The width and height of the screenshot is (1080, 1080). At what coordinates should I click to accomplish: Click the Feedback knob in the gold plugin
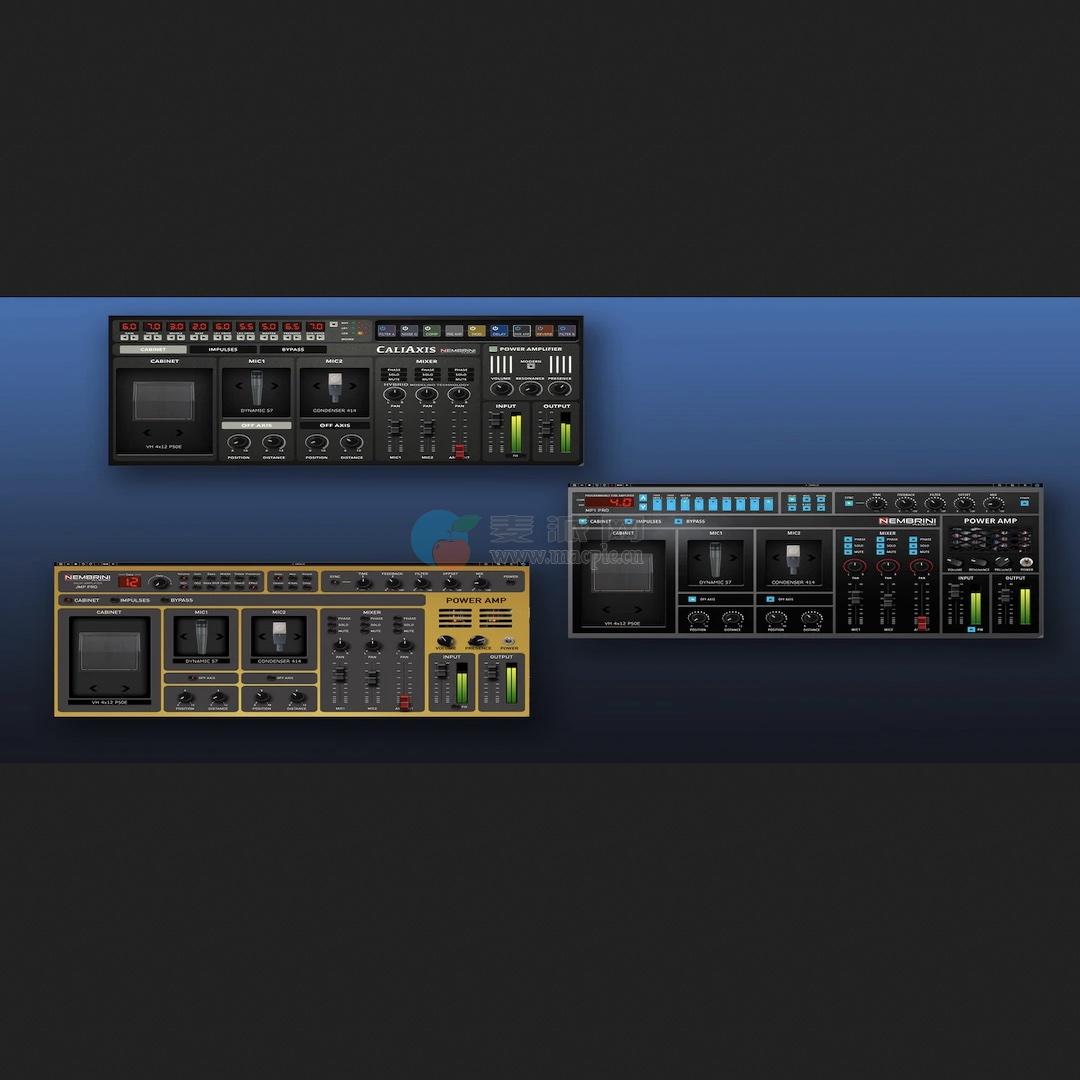(x=392, y=583)
